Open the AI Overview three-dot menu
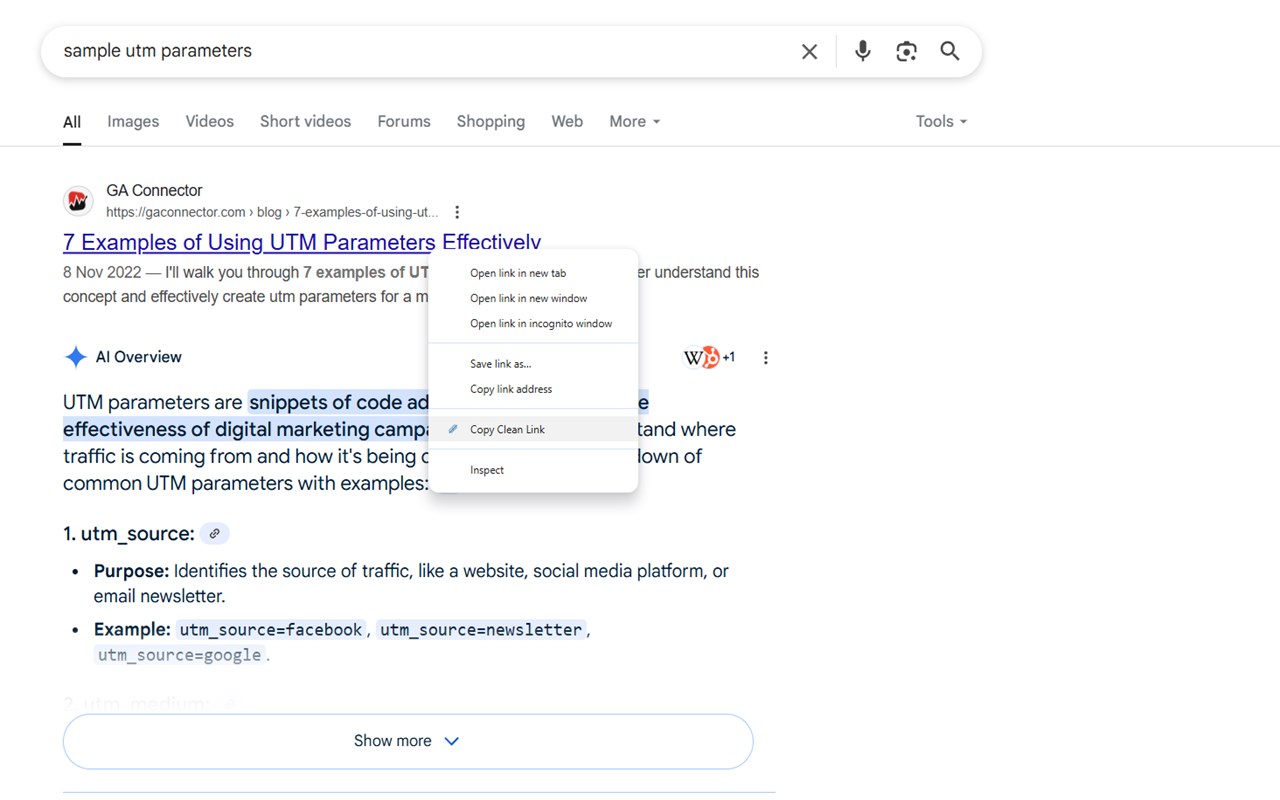The width and height of the screenshot is (1280, 800). [x=766, y=358]
